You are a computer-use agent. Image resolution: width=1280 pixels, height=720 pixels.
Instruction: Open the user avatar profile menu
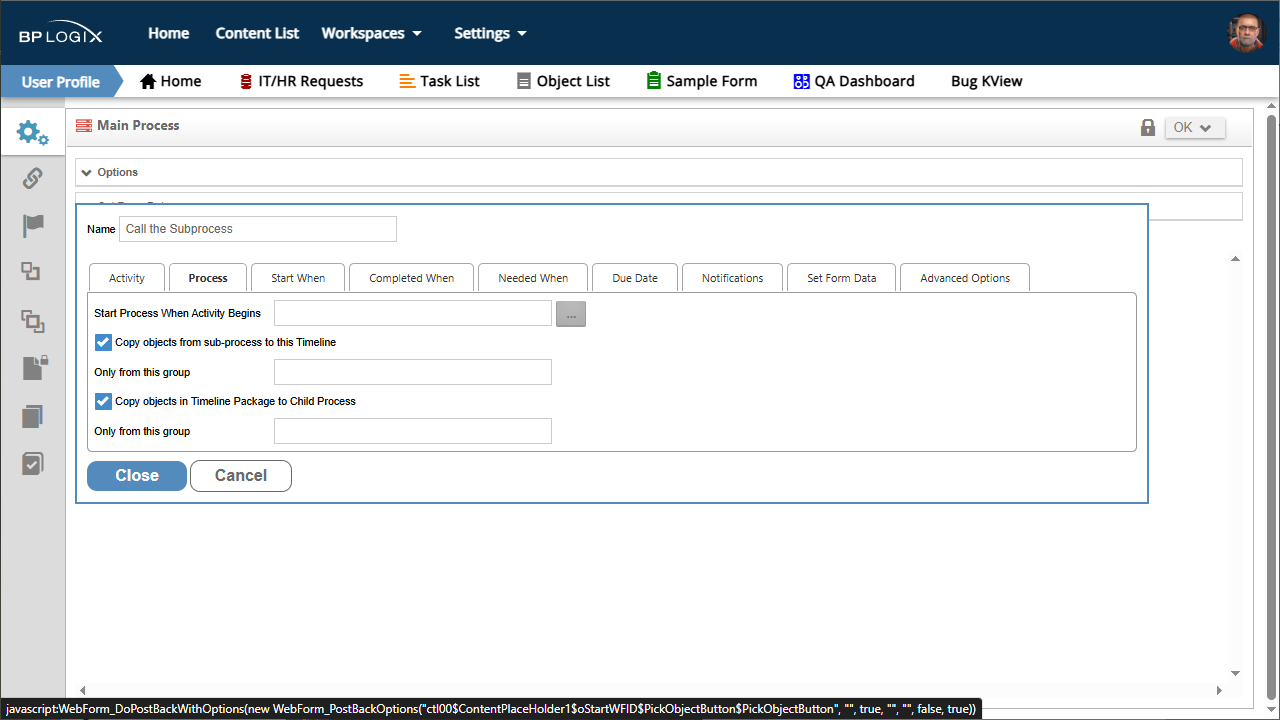[1246, 33]
